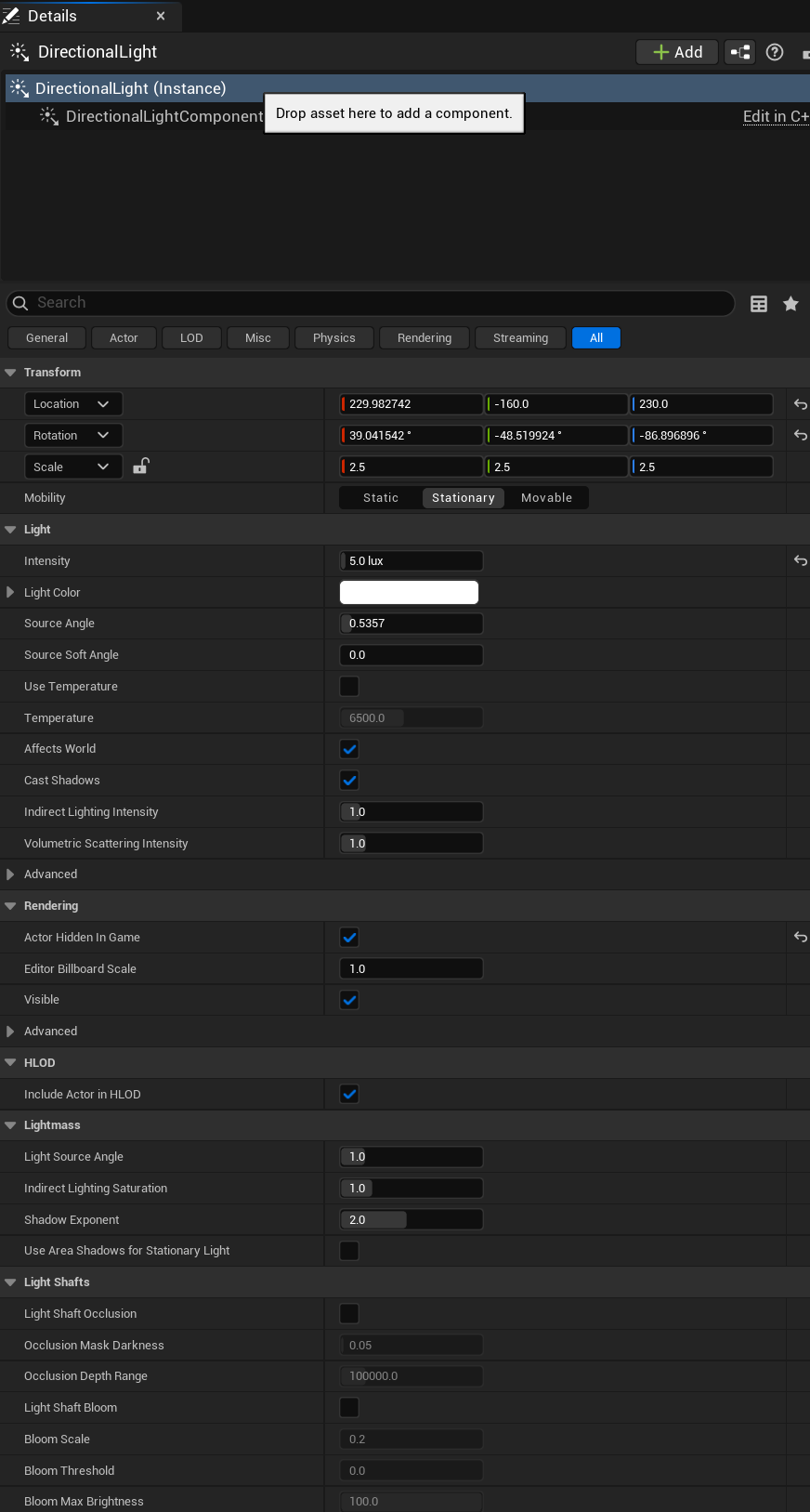The height and width of the screenshot is (1512, 810).
Task: Click the Intensity value field
Action: coord(412,560)
